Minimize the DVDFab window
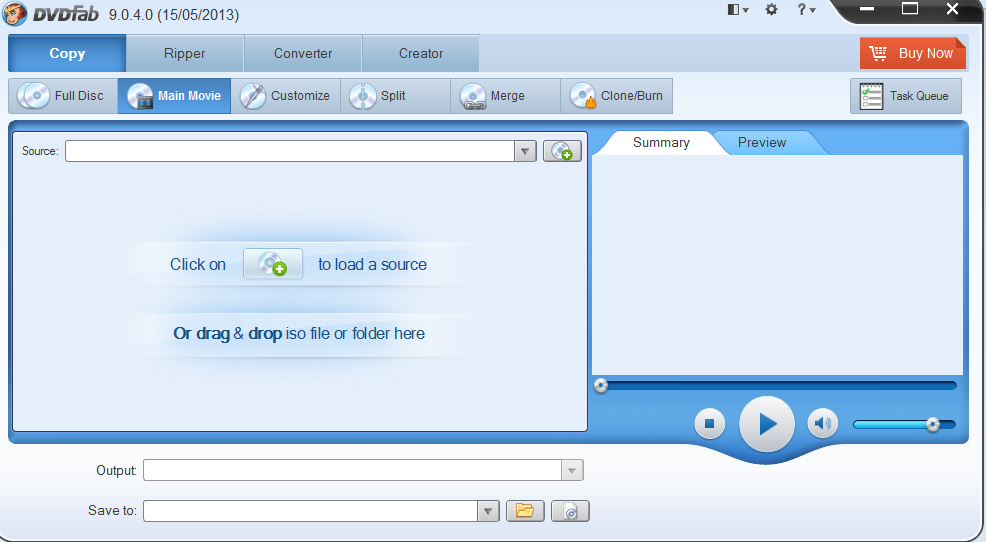Image resolution: width=986 pixels, height=542 pixels. pyautogui.click(x=867, y=9)
